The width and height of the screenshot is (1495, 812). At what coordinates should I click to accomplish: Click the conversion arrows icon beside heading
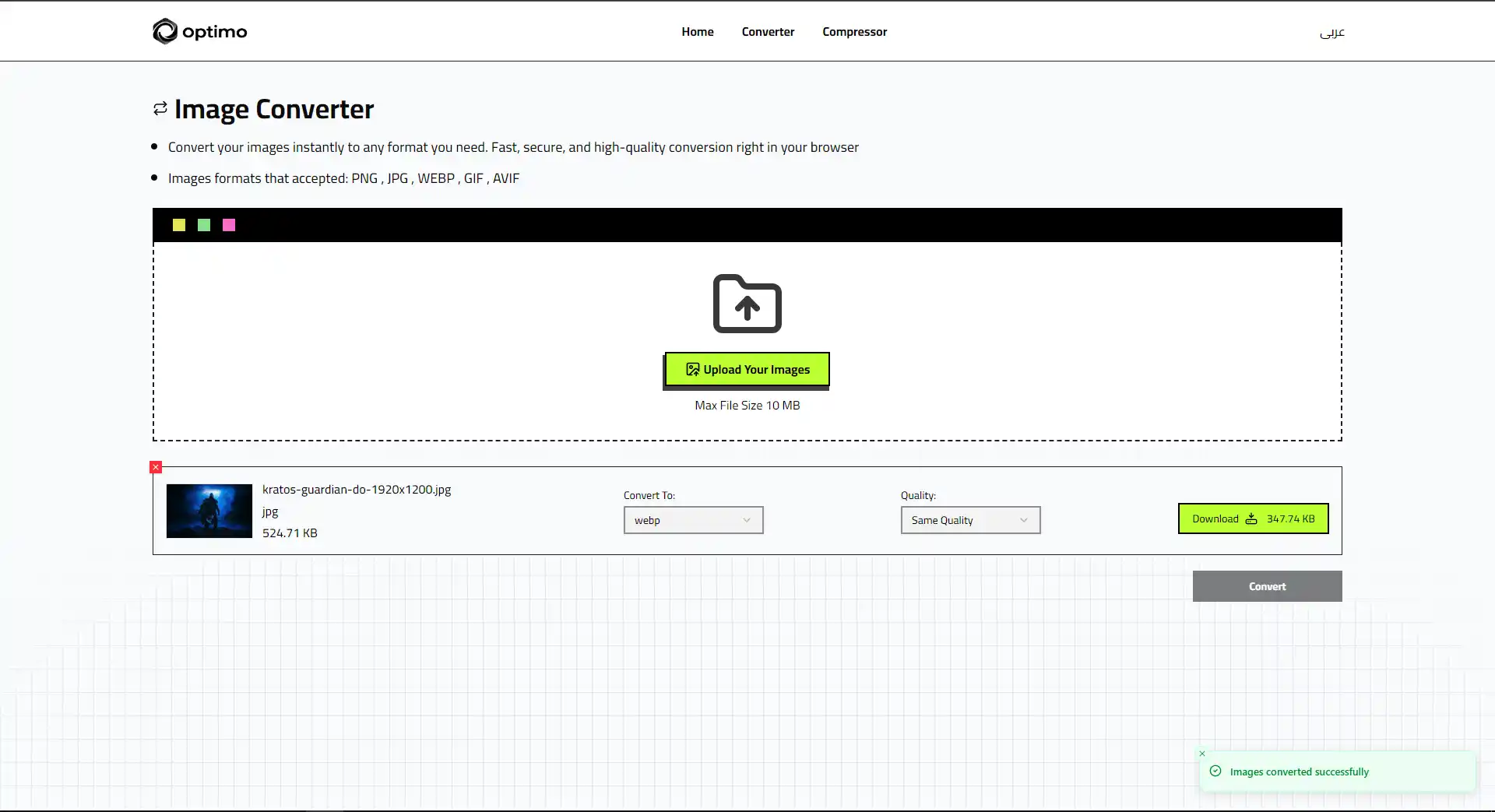(160, 108)
